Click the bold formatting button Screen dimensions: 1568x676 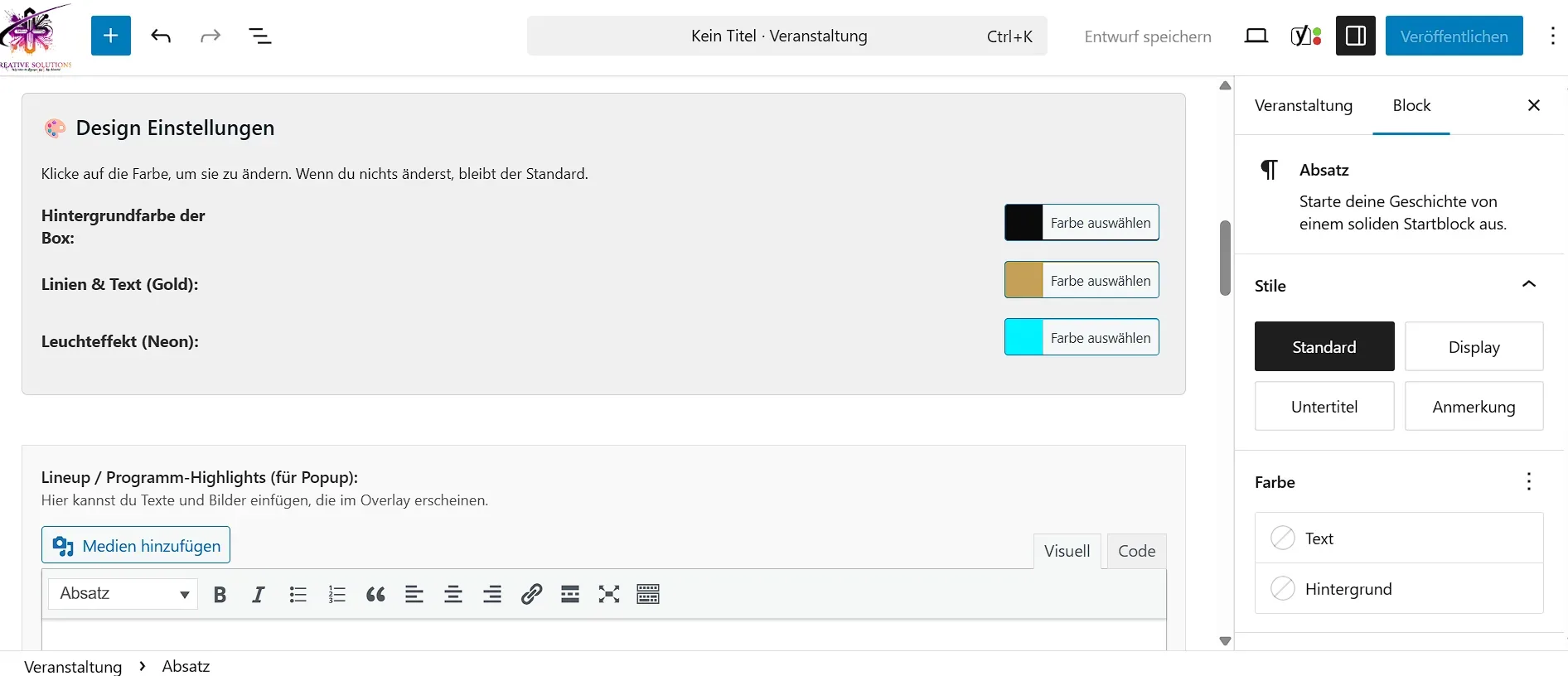220,594
